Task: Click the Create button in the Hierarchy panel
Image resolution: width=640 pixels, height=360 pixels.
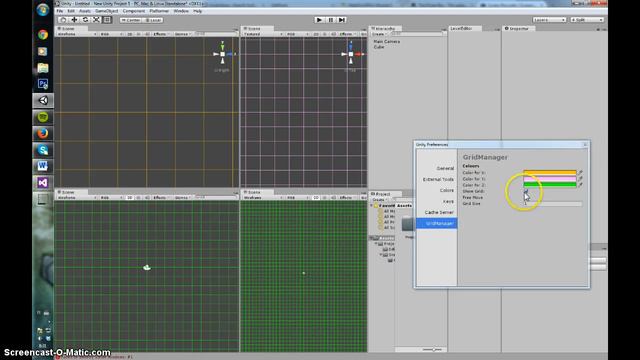Action: (379, 34)
